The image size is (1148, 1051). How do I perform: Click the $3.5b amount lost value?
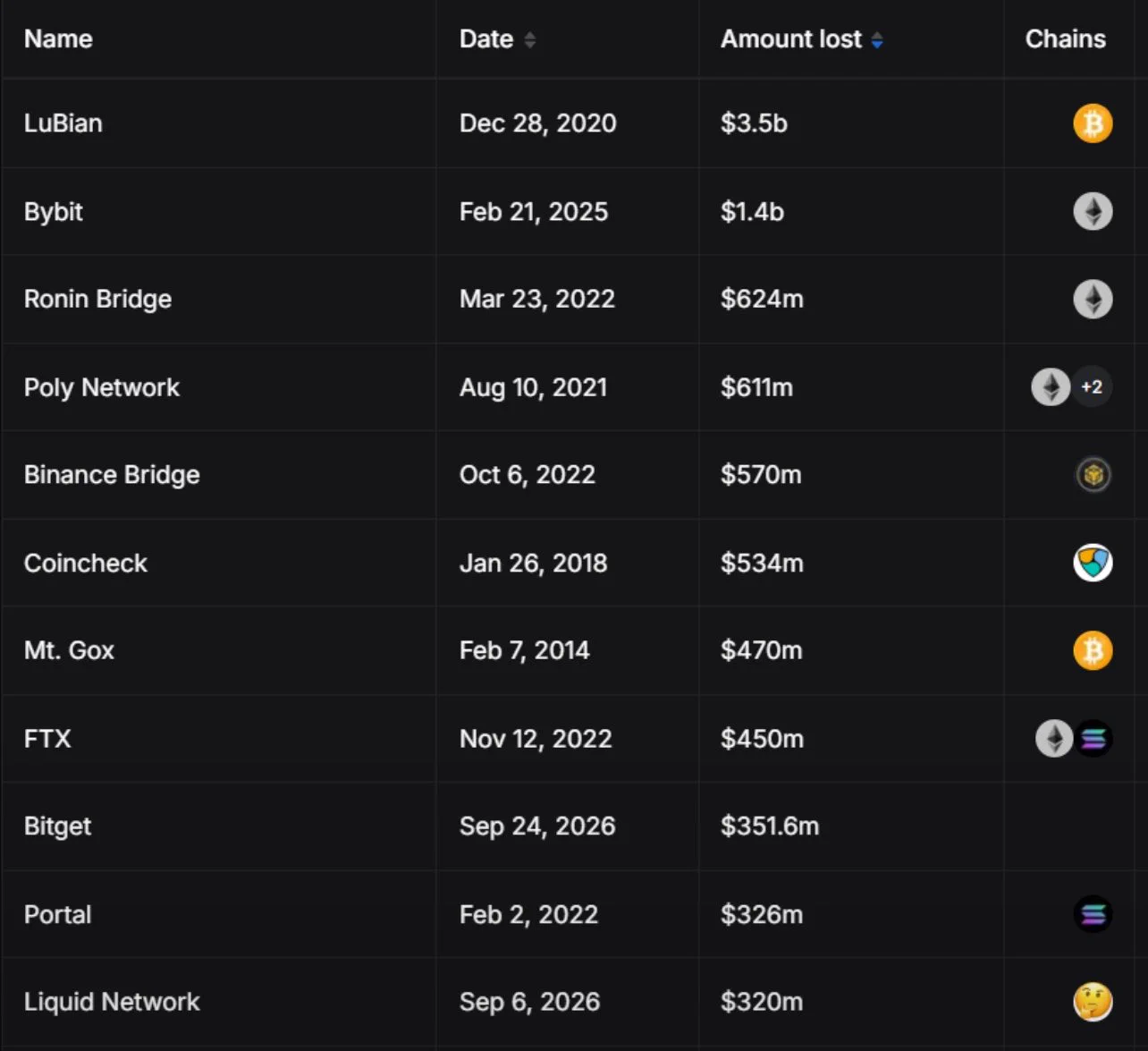(755, 123)
